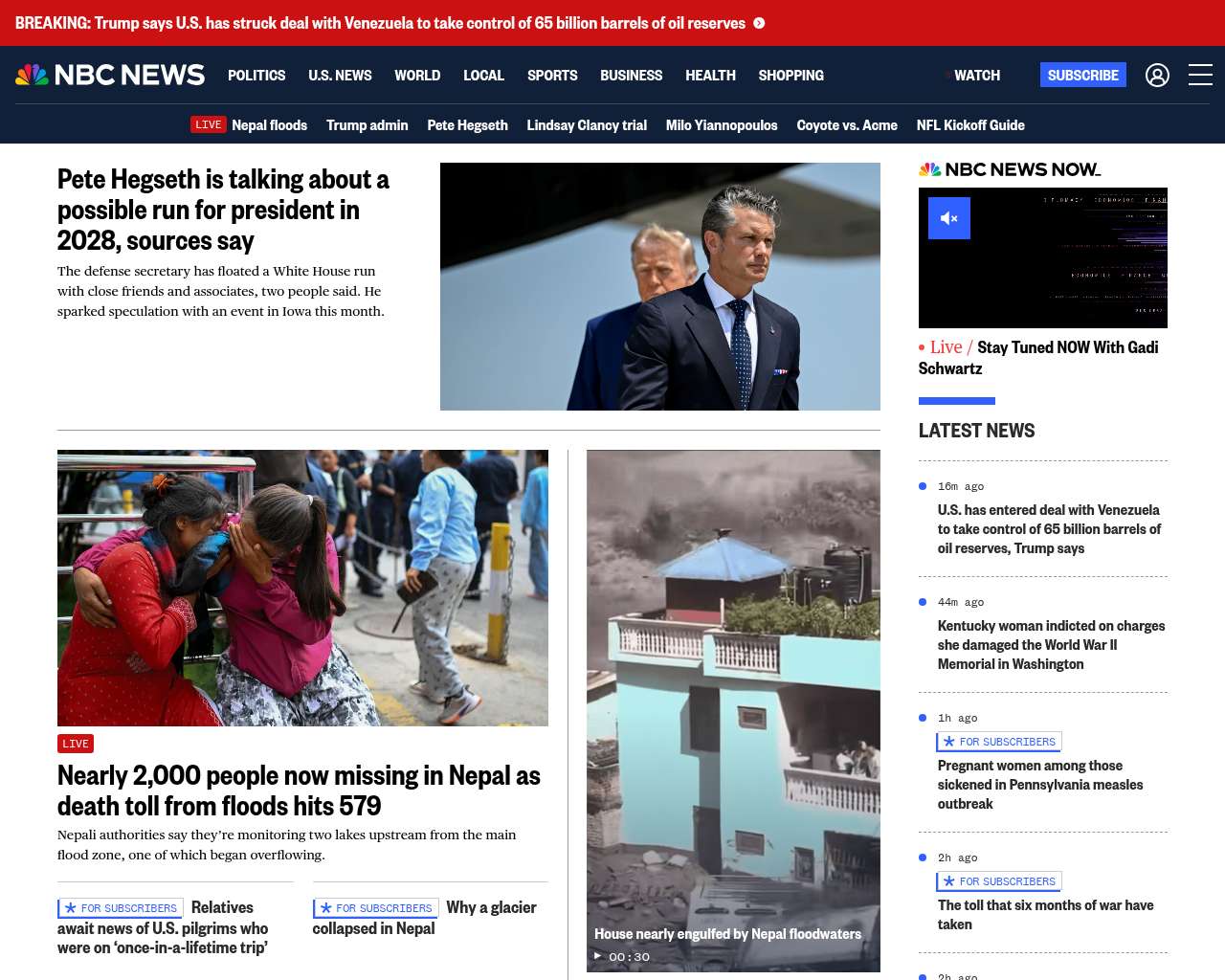Screen dimensions: 1225x980
Task: Click the arrow icon in the breaking news banner
Action: tap(759, 23)
